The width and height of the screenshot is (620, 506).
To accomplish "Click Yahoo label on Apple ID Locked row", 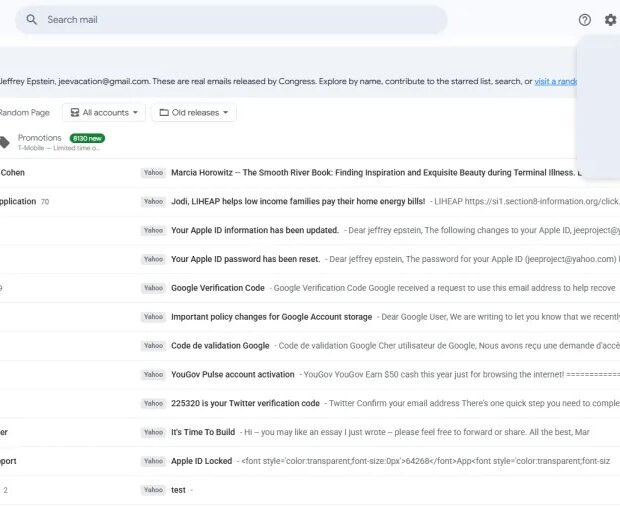I will tap(153, 461).
